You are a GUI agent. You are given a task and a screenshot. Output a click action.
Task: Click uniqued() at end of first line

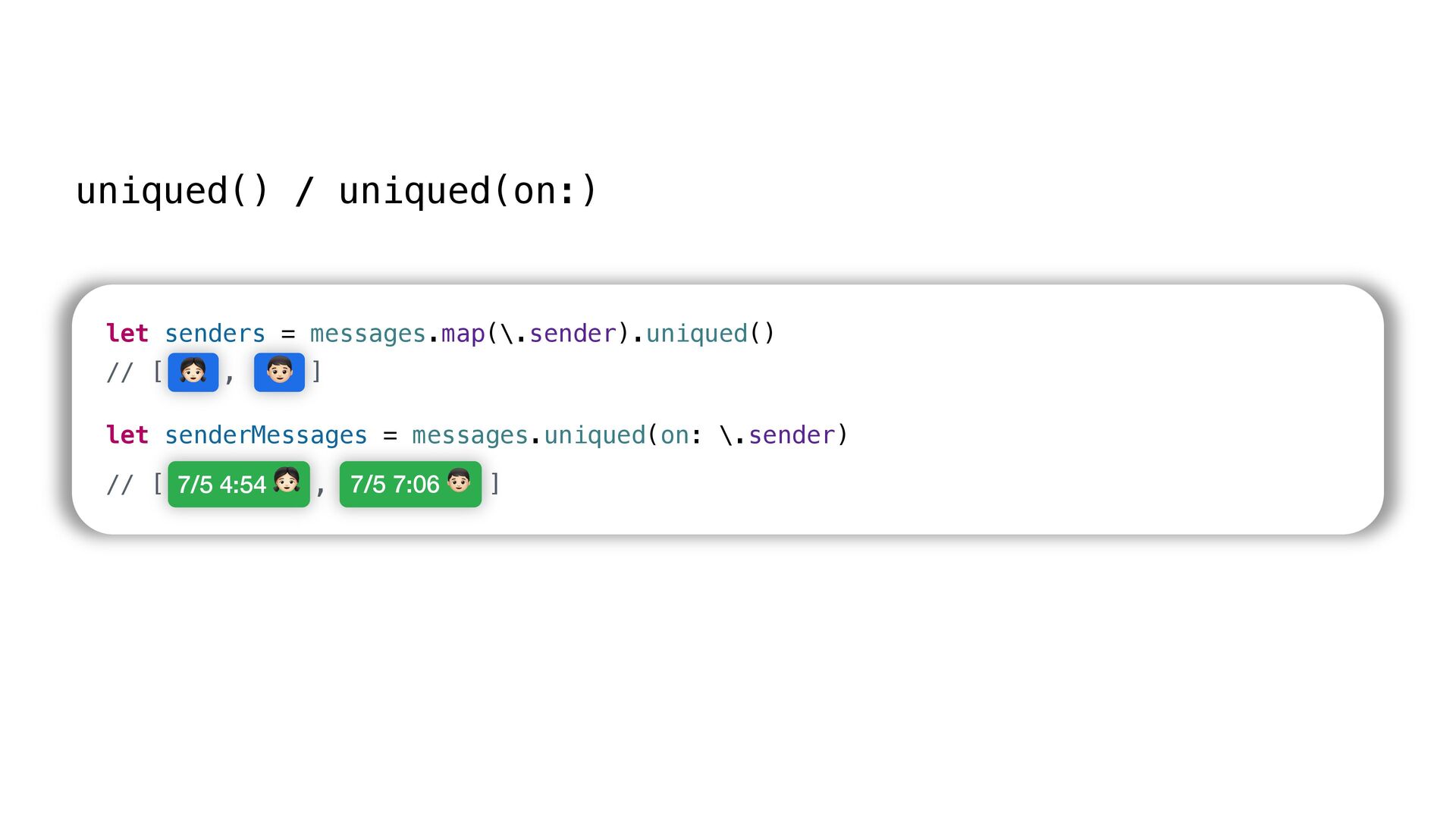(x=710, y=334)
